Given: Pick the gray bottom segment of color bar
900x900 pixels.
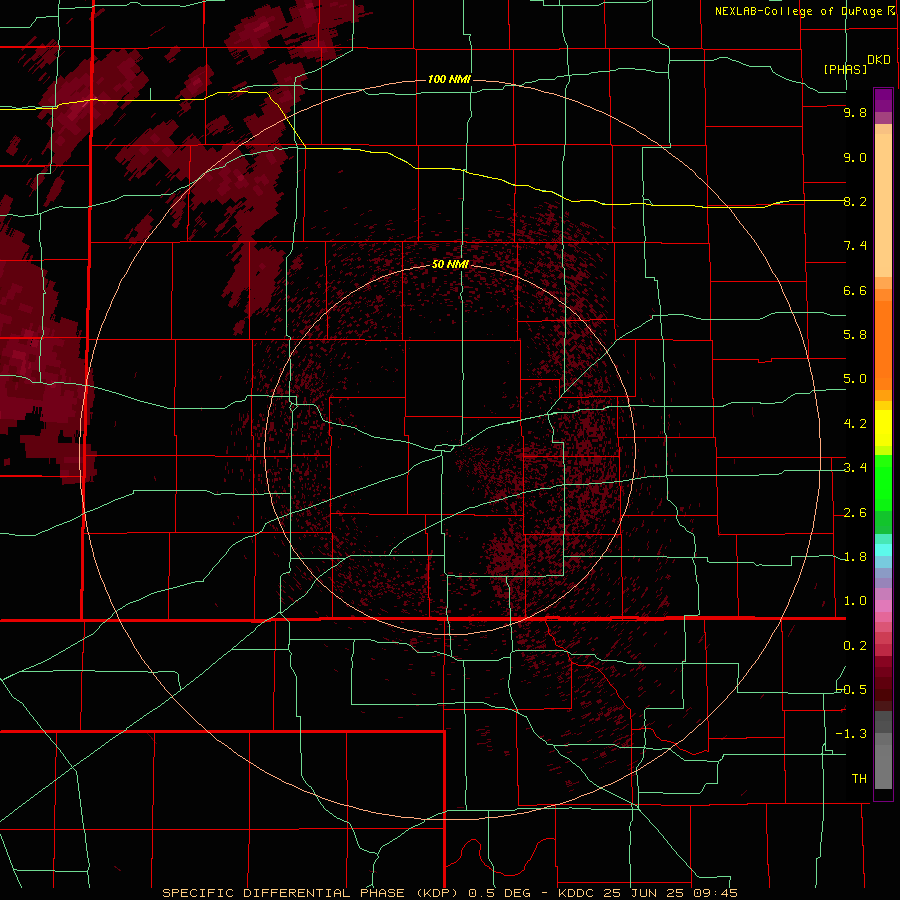Looking at the screenshot, I should [x=883, y=766].
